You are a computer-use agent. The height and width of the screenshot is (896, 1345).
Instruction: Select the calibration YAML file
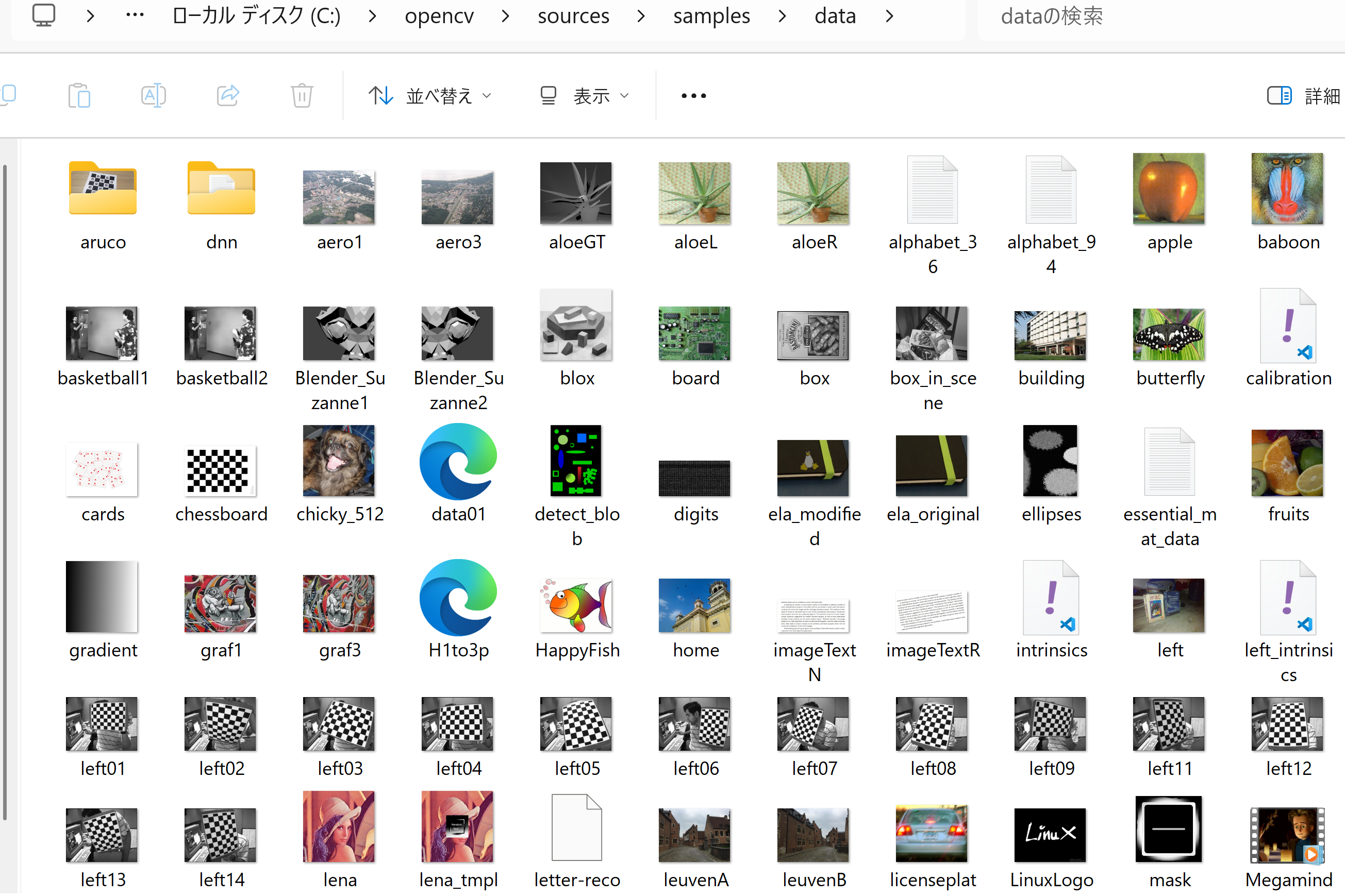coord(1288,325)
